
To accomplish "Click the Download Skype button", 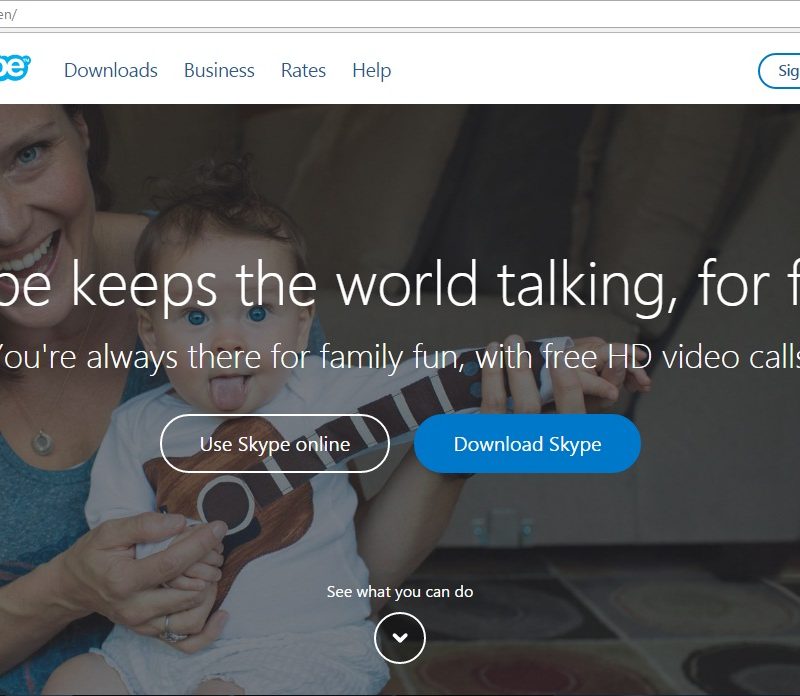I will point(527,444).
